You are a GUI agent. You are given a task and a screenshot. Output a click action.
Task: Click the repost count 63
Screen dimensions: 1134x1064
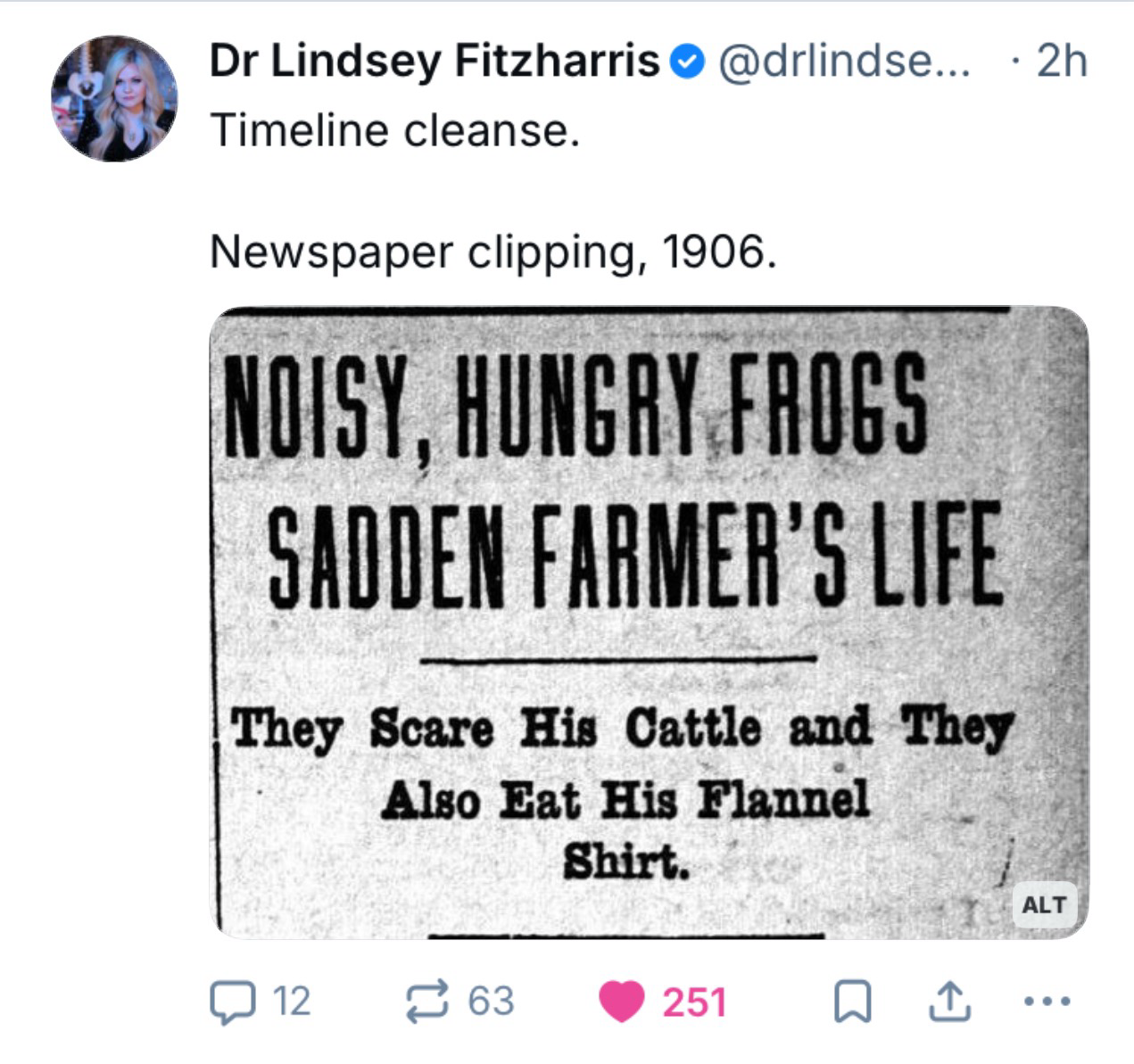click(491, 1001)
